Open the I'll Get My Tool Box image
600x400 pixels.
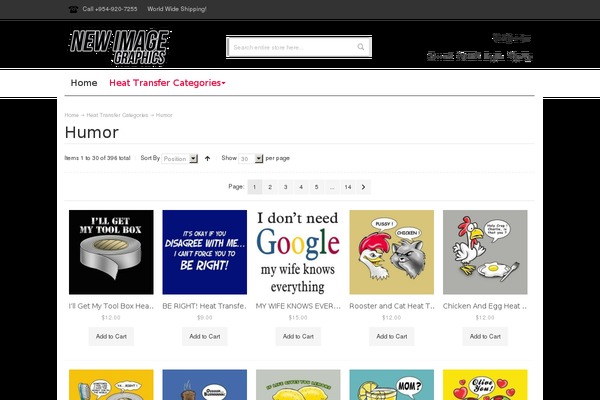pyautogui.click(x=111, y=252)
